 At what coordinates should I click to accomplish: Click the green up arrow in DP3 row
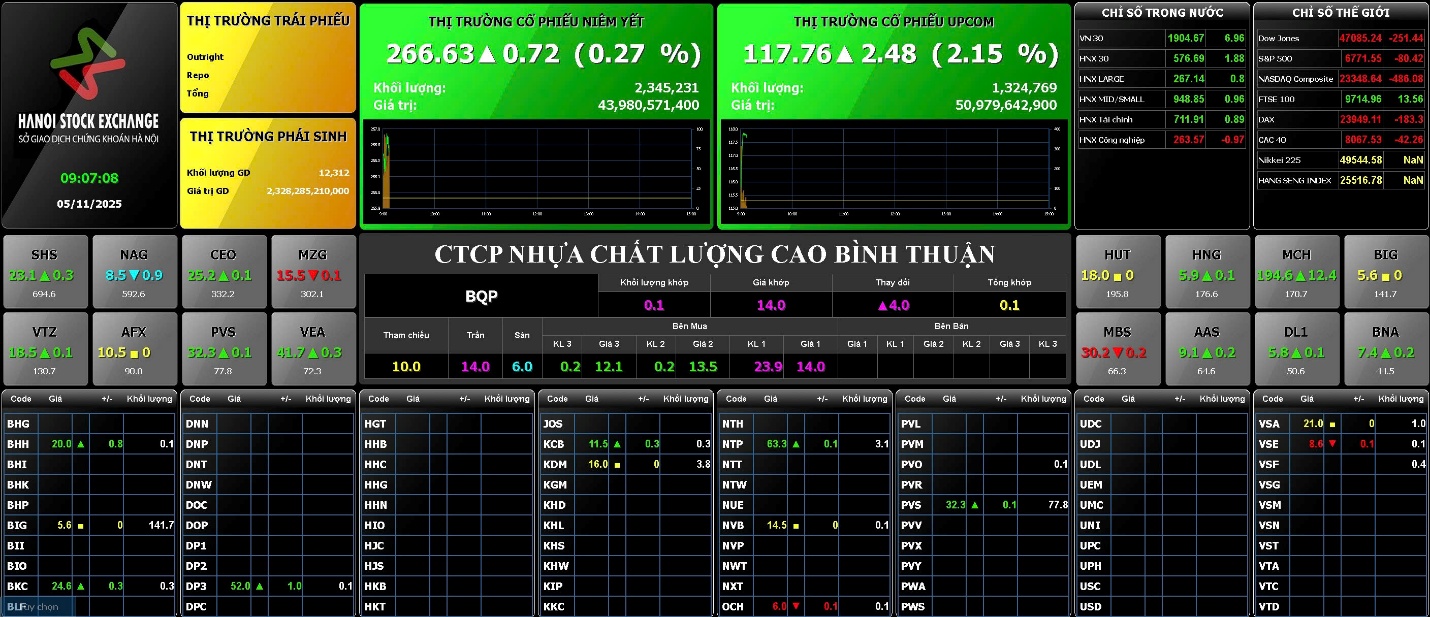tap(260, 586)
